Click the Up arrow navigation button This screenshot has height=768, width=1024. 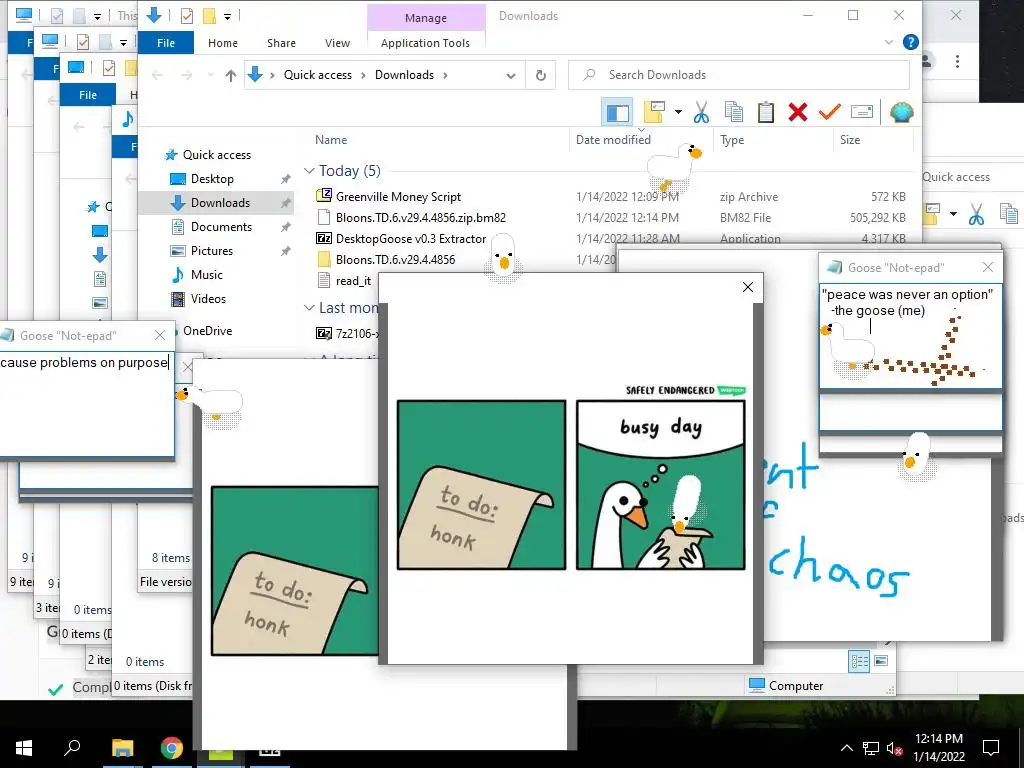(x=231, y=76)
